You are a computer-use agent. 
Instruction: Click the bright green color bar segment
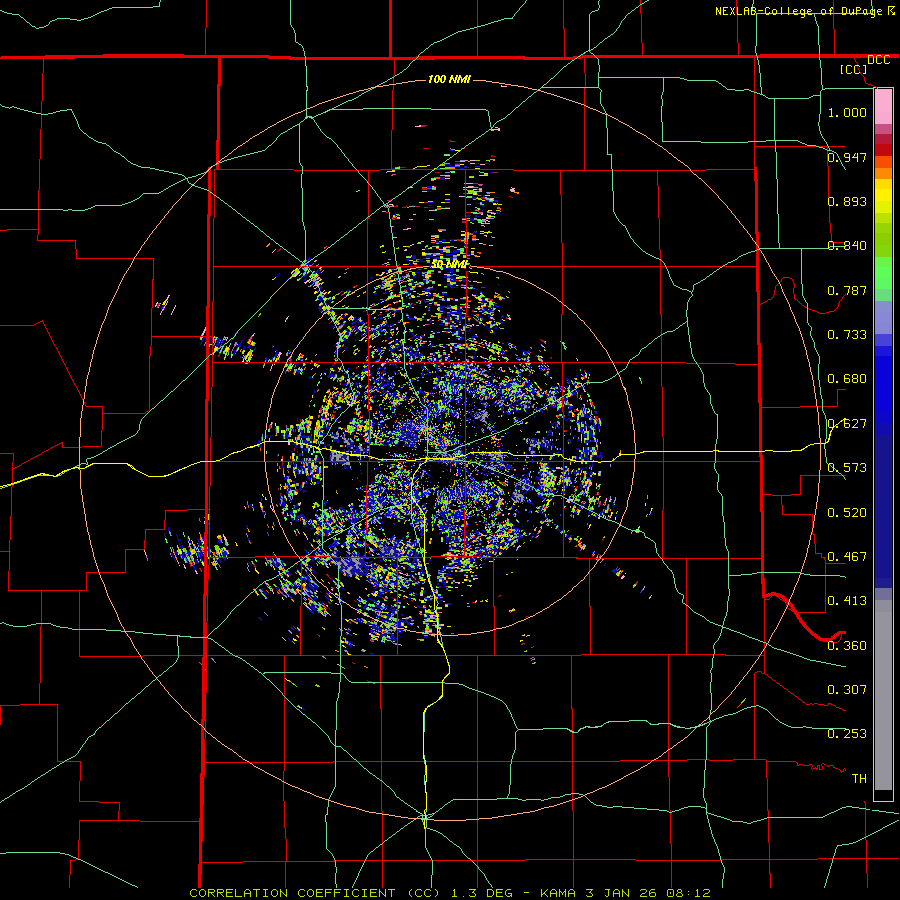(883, 273)
